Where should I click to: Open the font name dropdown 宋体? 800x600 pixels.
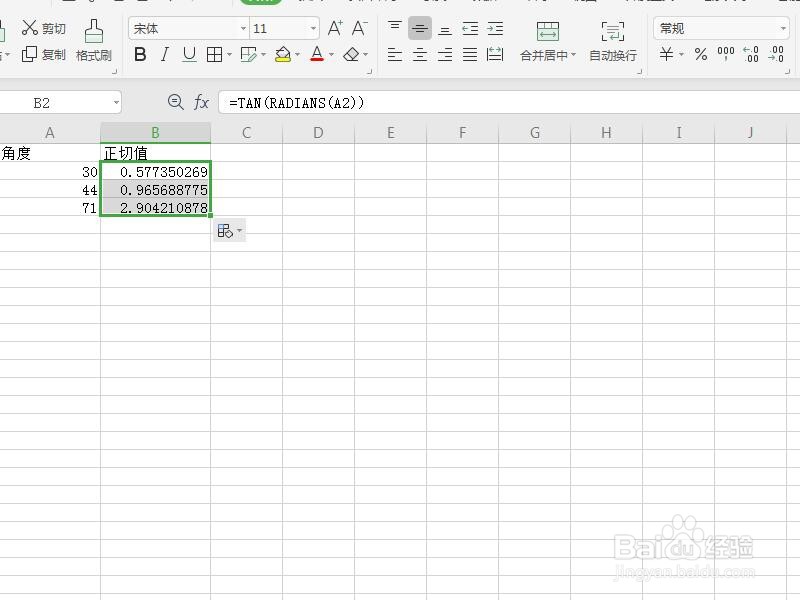[x=243, y=29]
